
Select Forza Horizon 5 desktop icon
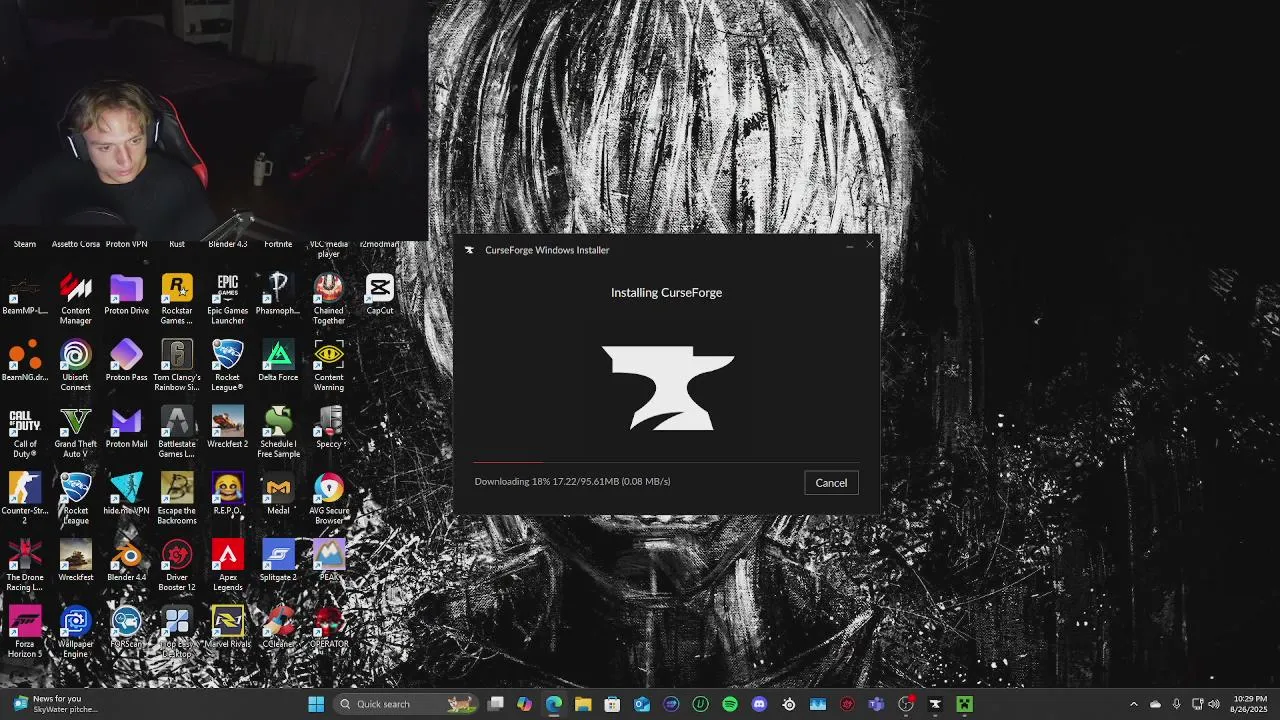[25, 633]
